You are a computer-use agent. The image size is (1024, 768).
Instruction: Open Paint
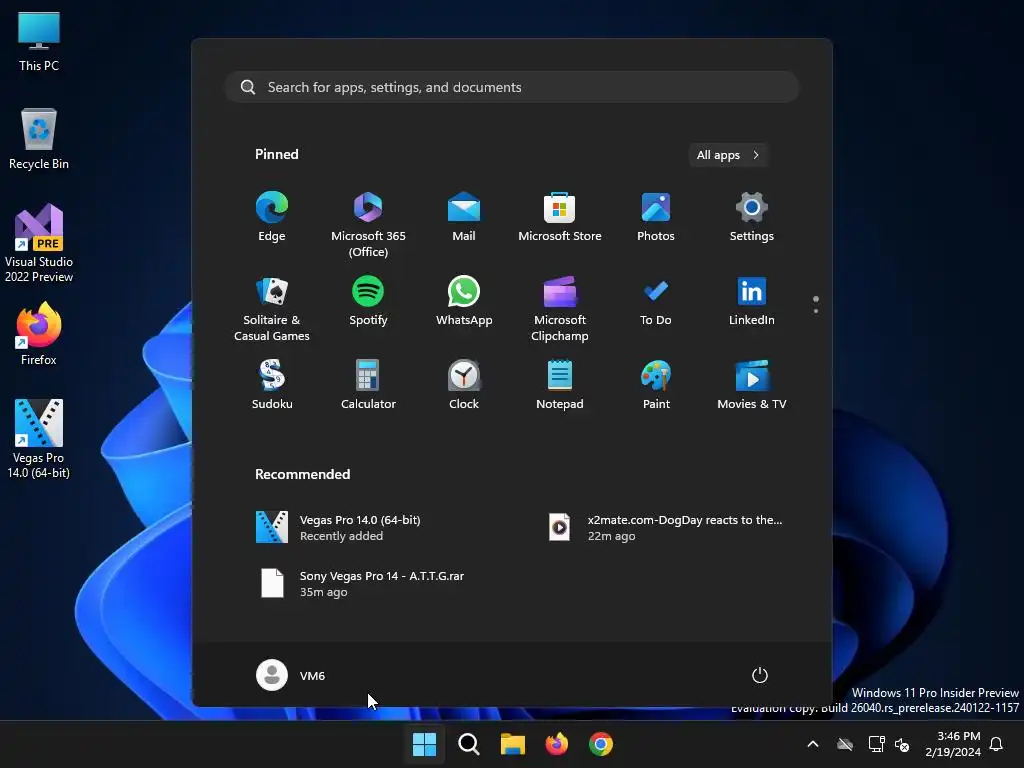point(656,385)
